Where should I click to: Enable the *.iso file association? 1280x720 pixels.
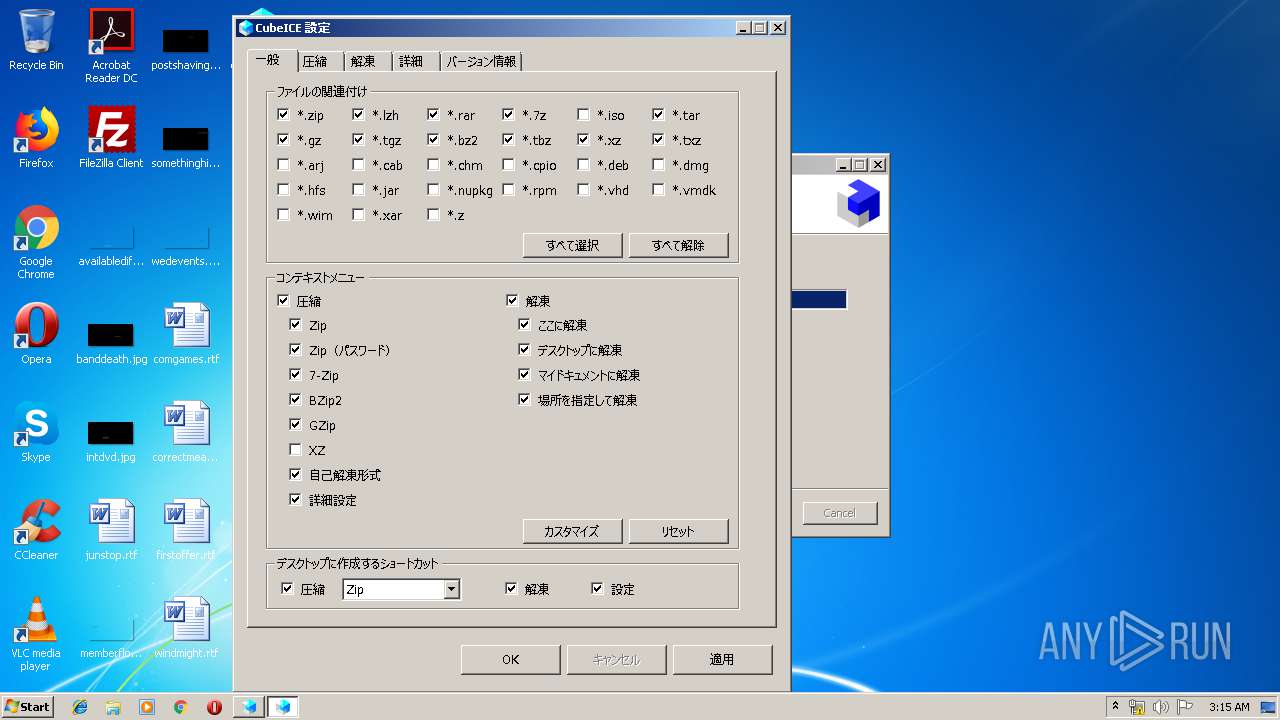[583, 115]
